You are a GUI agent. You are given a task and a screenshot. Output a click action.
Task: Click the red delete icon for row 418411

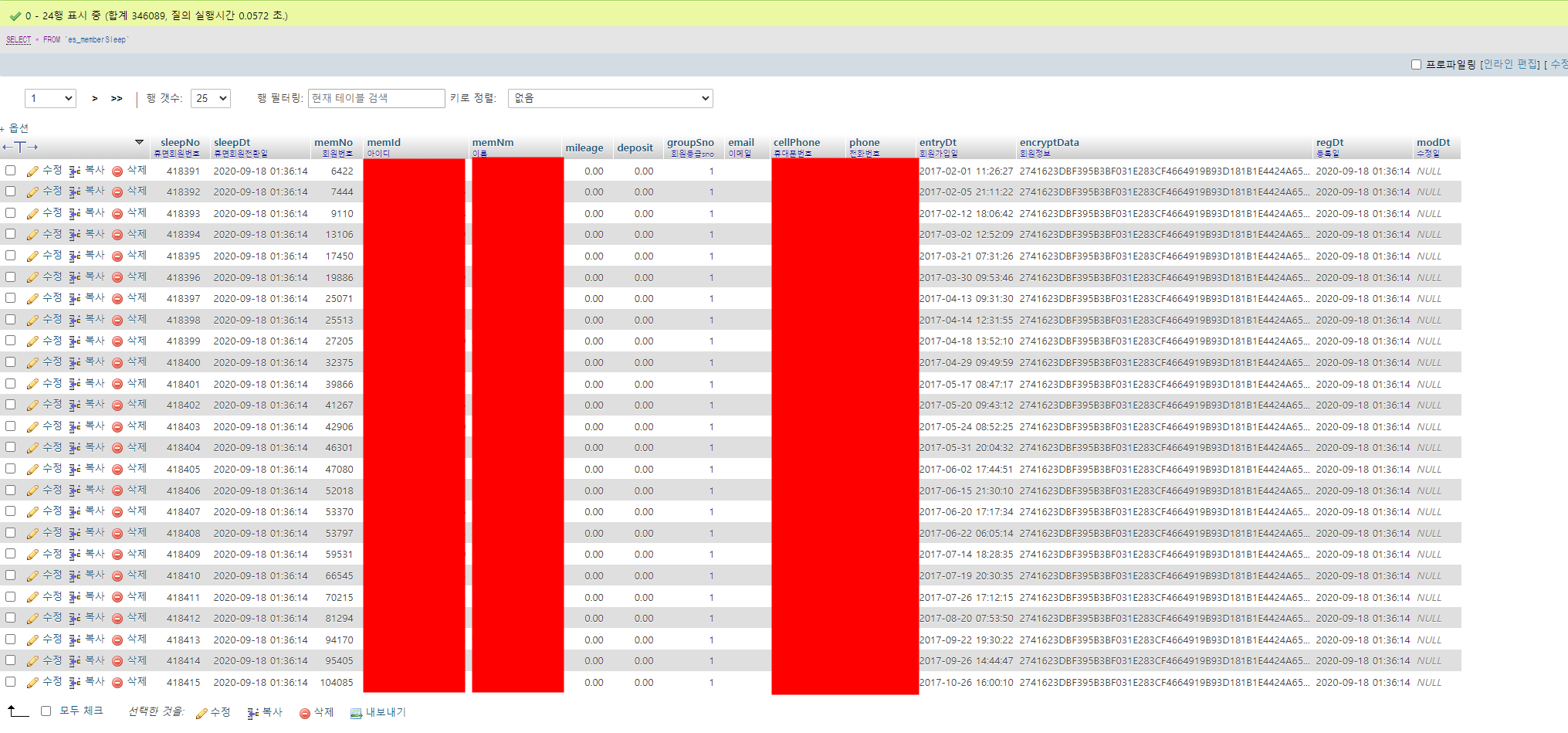(117, 598)
